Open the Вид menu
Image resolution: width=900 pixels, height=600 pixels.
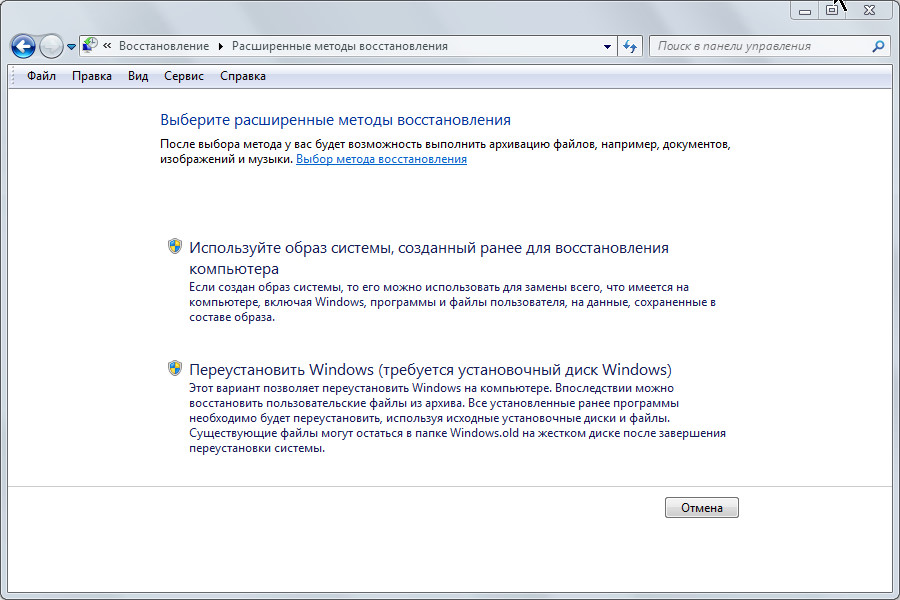click(138, 76)
